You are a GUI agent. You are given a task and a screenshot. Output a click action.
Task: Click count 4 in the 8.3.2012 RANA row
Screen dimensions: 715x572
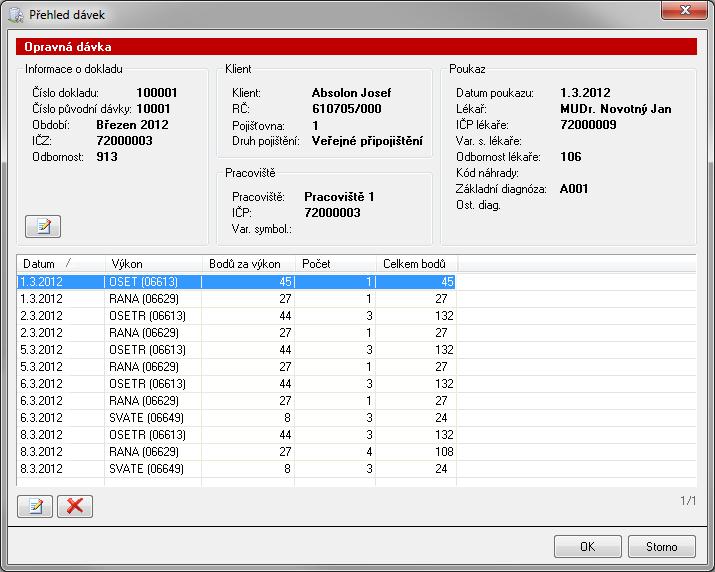point(369,452)
